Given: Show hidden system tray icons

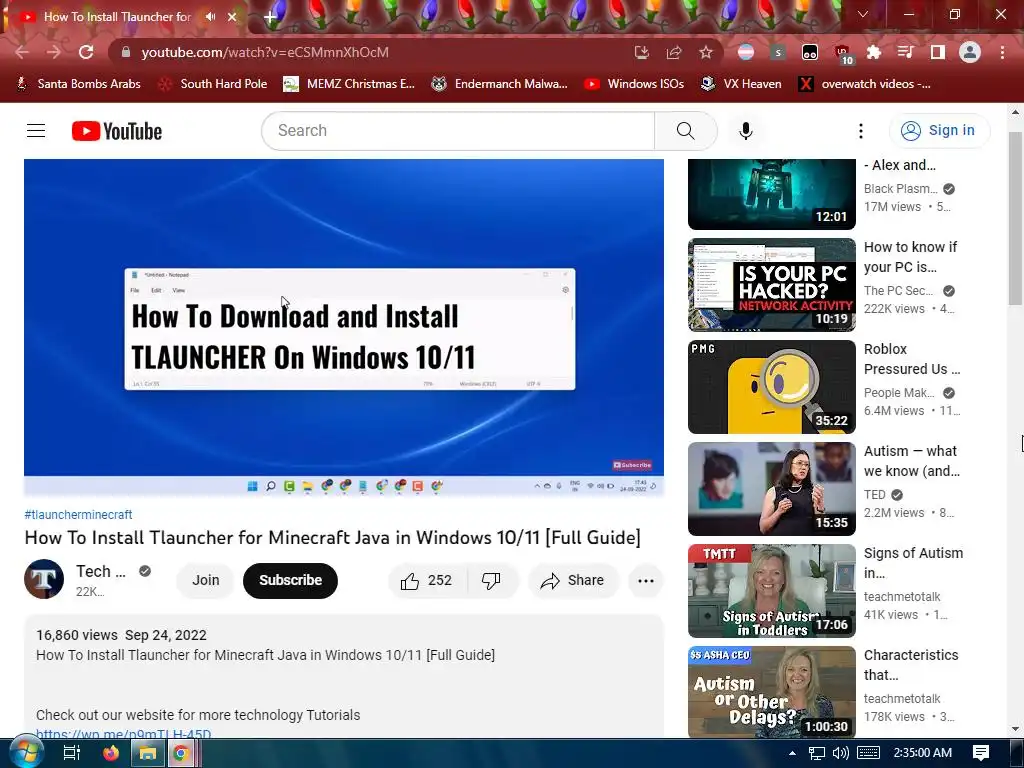Looking at the screenshot, I should click(x=792, y=753).
